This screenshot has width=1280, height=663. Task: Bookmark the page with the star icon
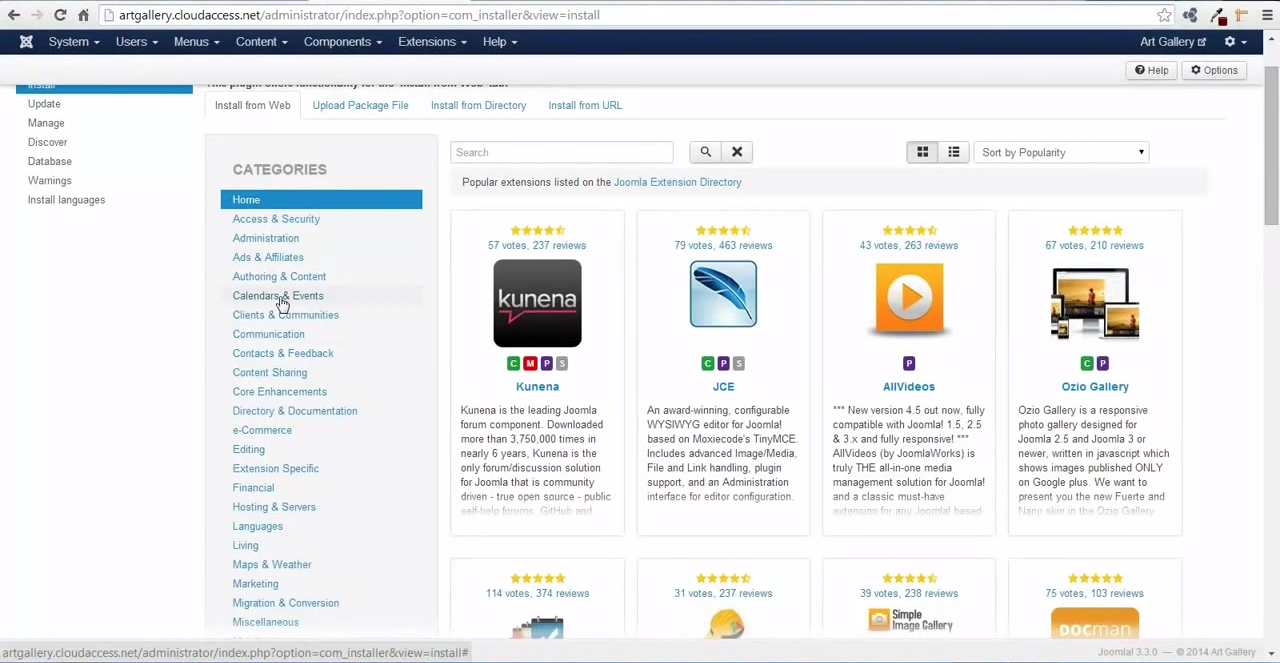pyautogui.click(x=1164, y=15)
